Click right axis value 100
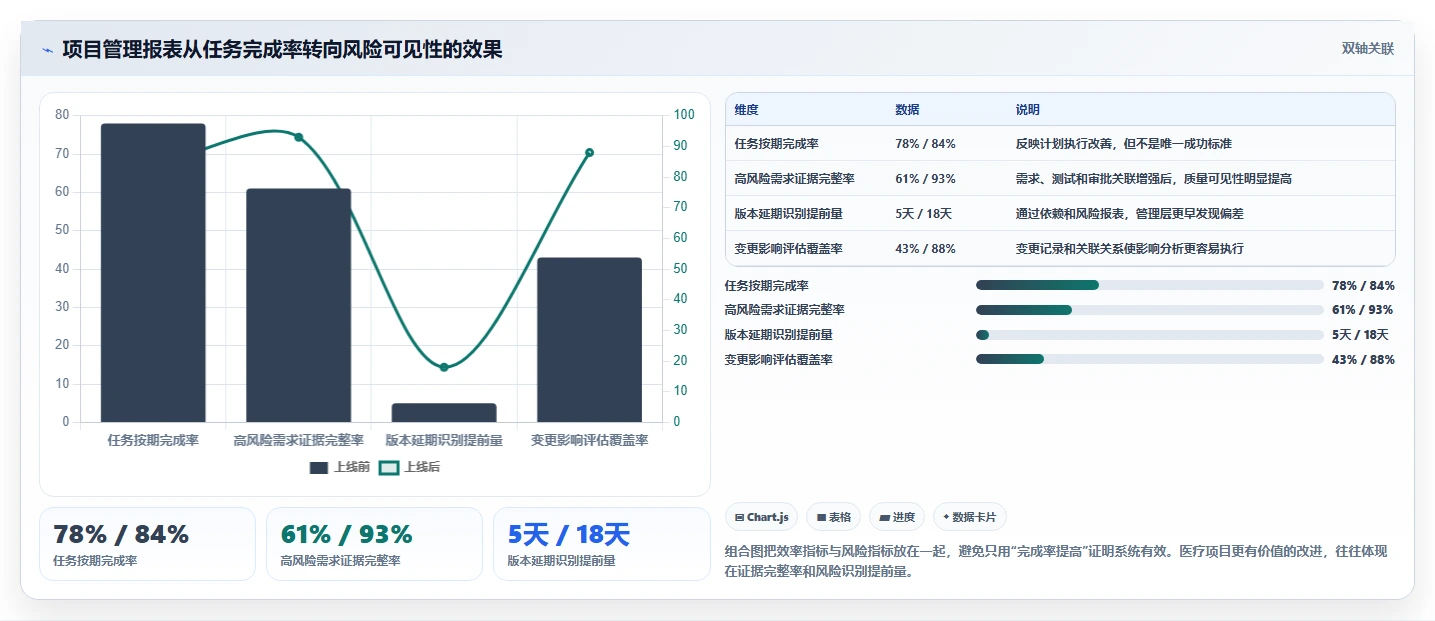The image size is (1435, 621). click(x=684, y=115)
